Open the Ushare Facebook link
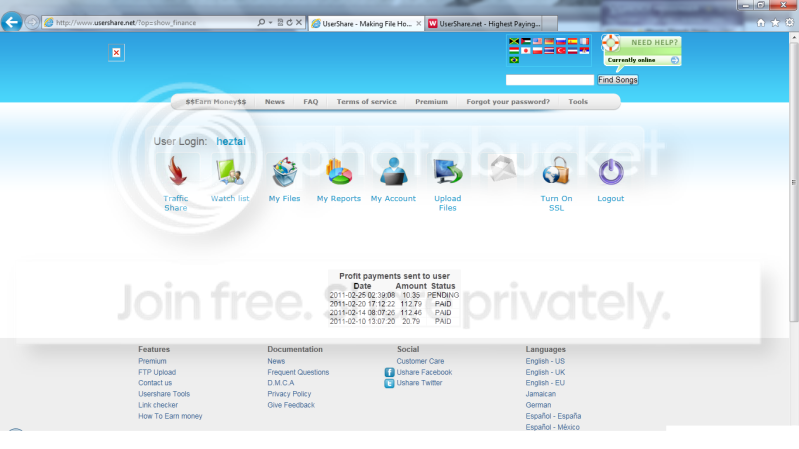The image size is (799, 449). (x=424, y=372)
